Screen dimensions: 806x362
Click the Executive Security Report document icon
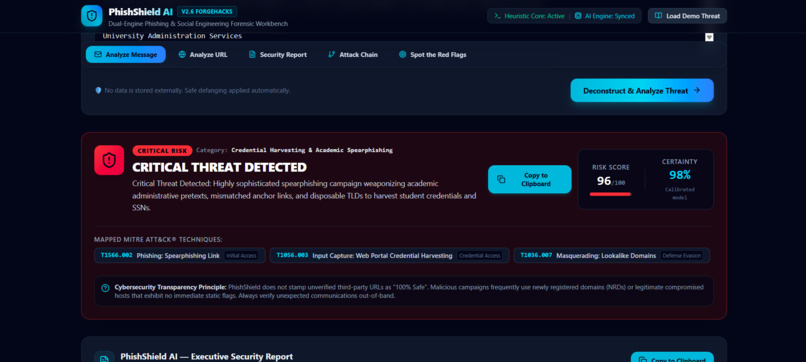[104, 358]
